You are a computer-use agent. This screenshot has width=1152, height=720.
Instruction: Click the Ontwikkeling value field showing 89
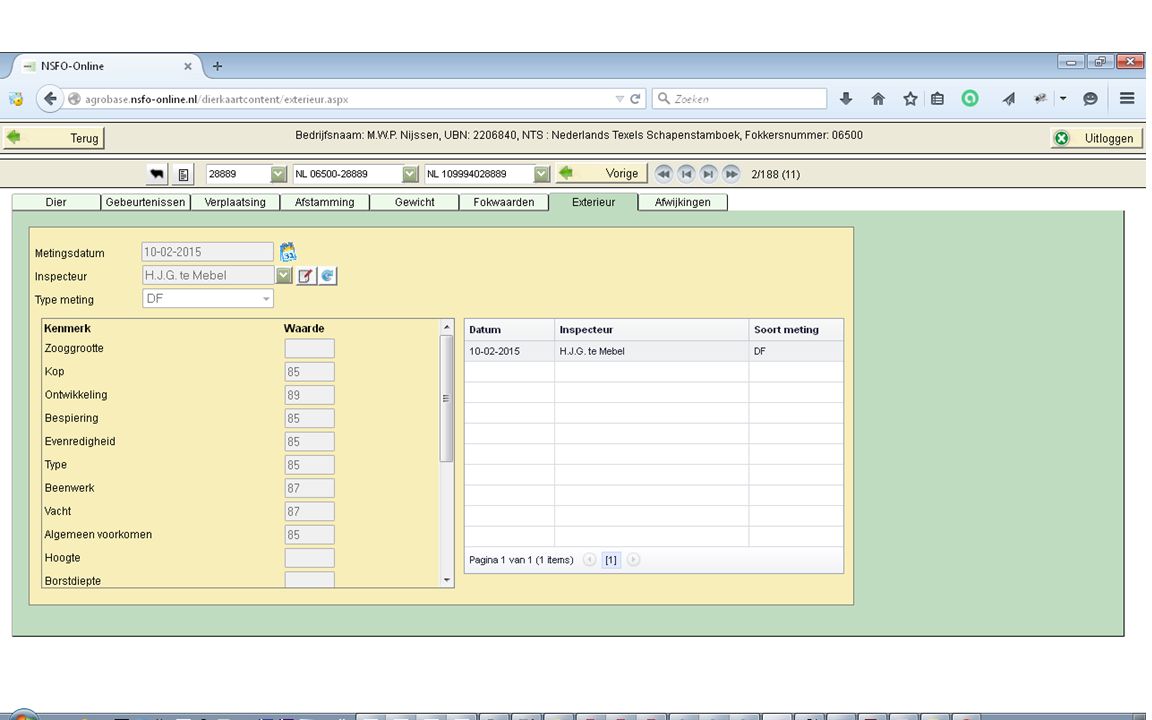309,395
